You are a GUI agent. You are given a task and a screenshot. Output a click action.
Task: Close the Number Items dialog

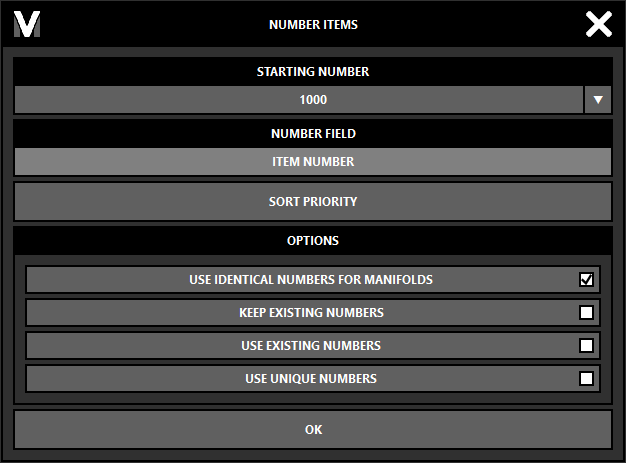[598, 25]
